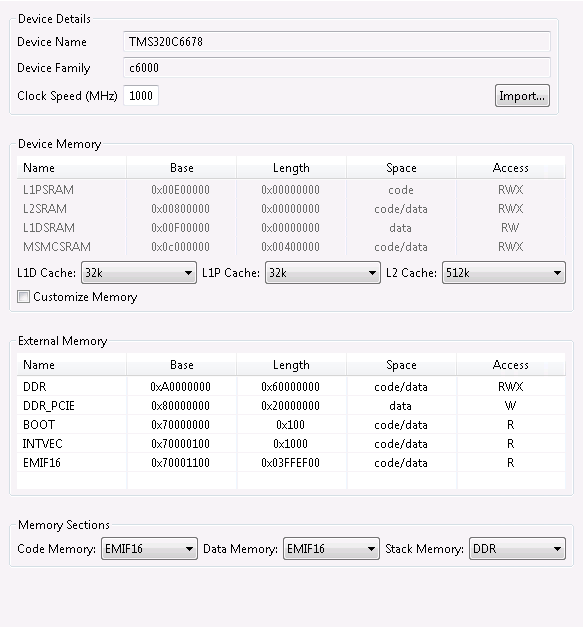This screenshot has height=627, width=583.
Task: Click the Device Family field
Action: [x=337, y=68]
